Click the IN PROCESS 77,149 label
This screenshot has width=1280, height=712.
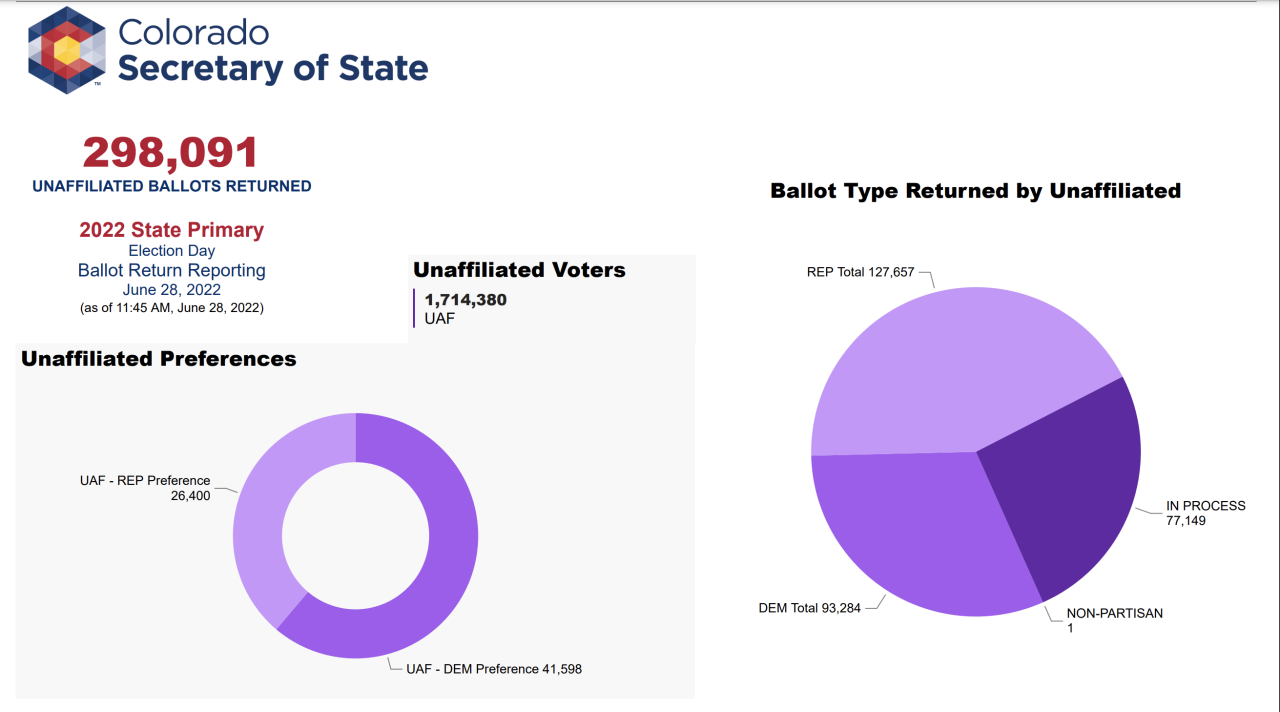[x=1205, y=513]
